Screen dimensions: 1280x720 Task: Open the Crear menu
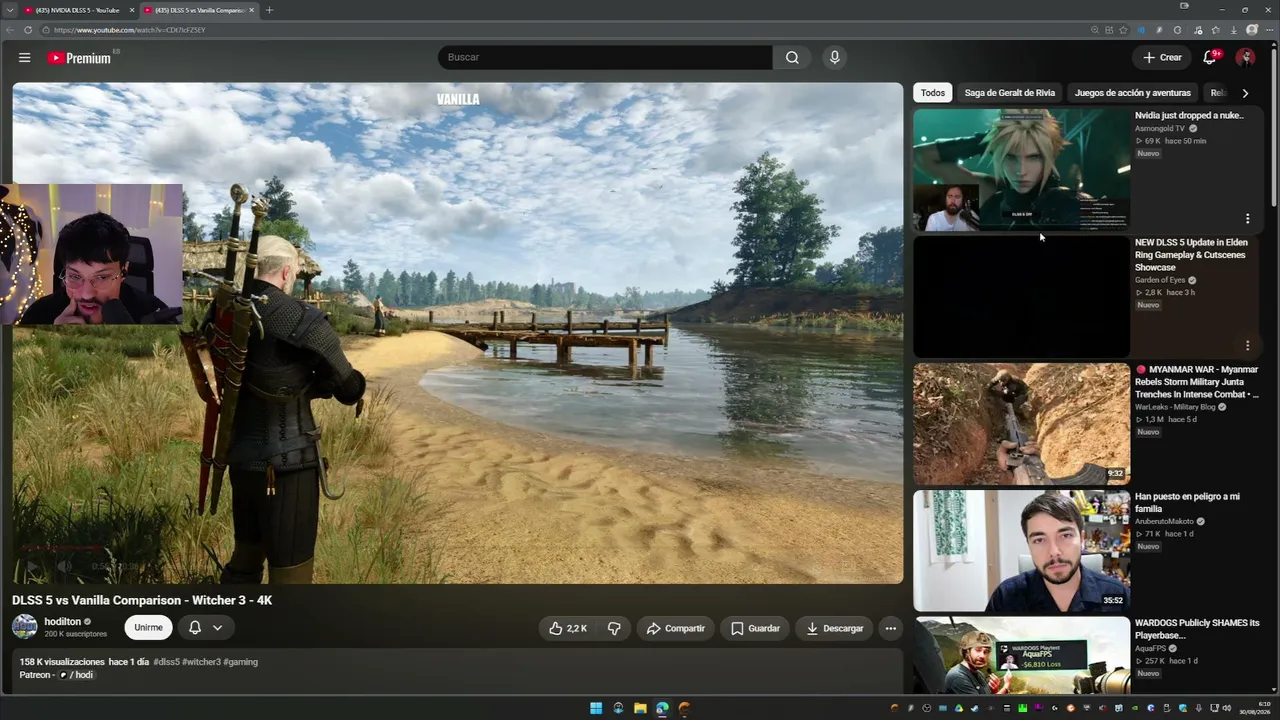(x=1162, y=58)
